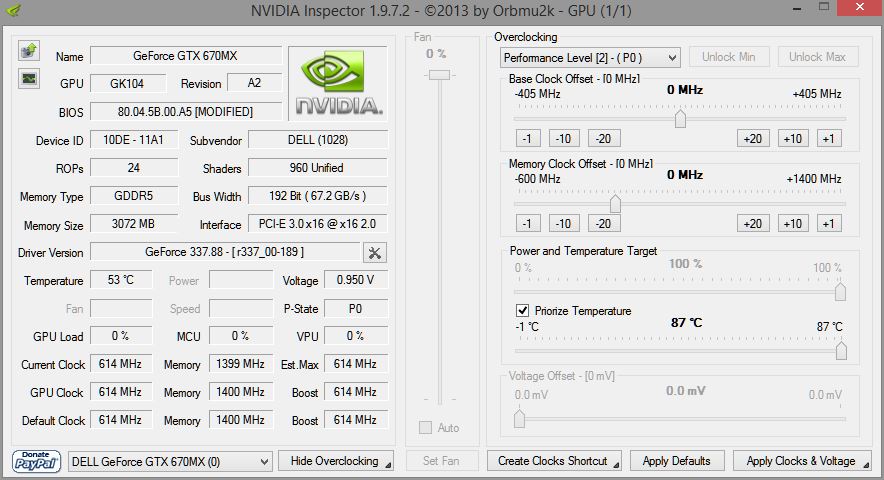The height and width of the screenshot is (480, 884).
Task: Click the Voltage Offset slider handle
Action: coord(519,419)
